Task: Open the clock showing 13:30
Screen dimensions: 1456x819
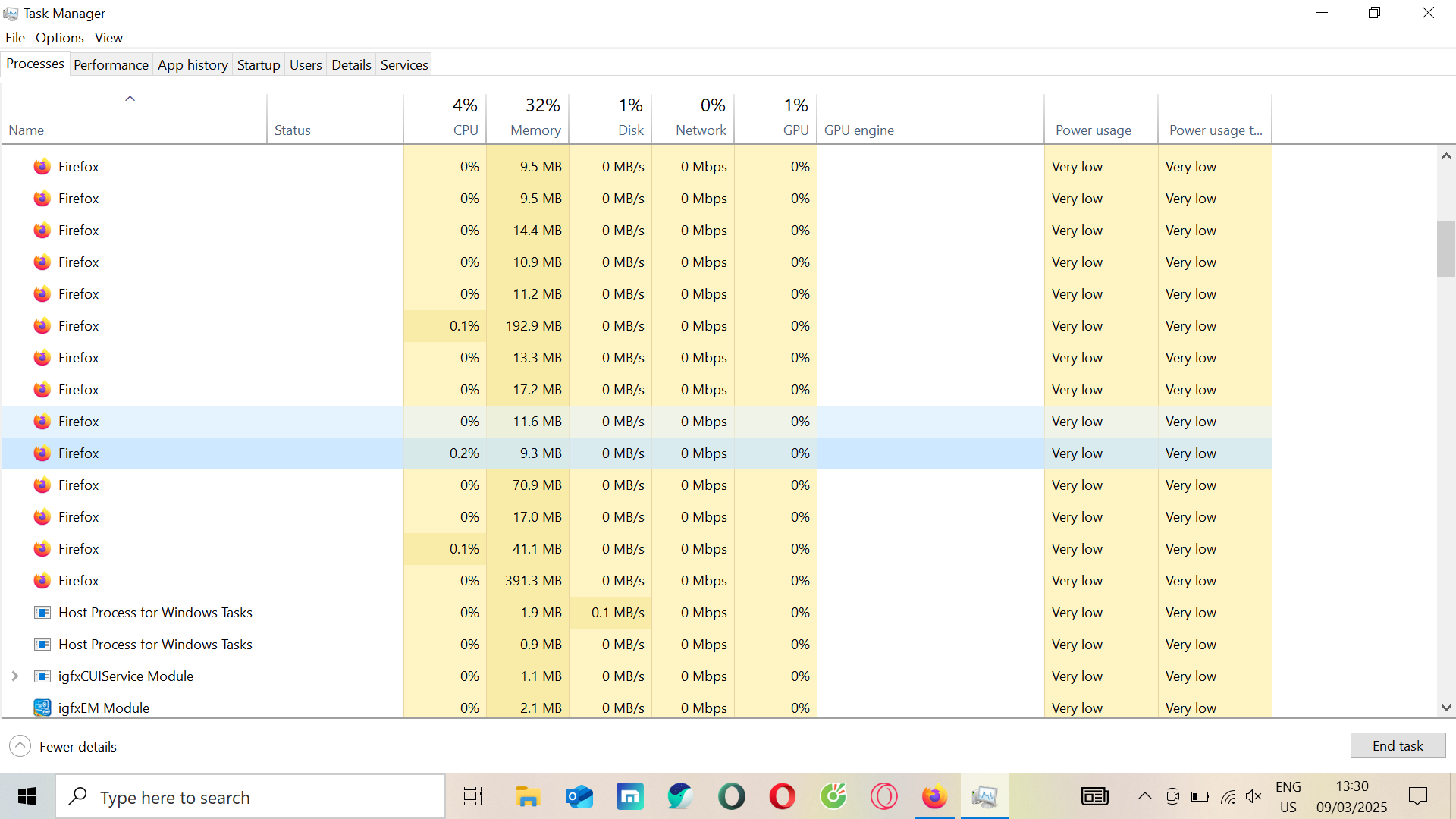Action: point(1351,797)
